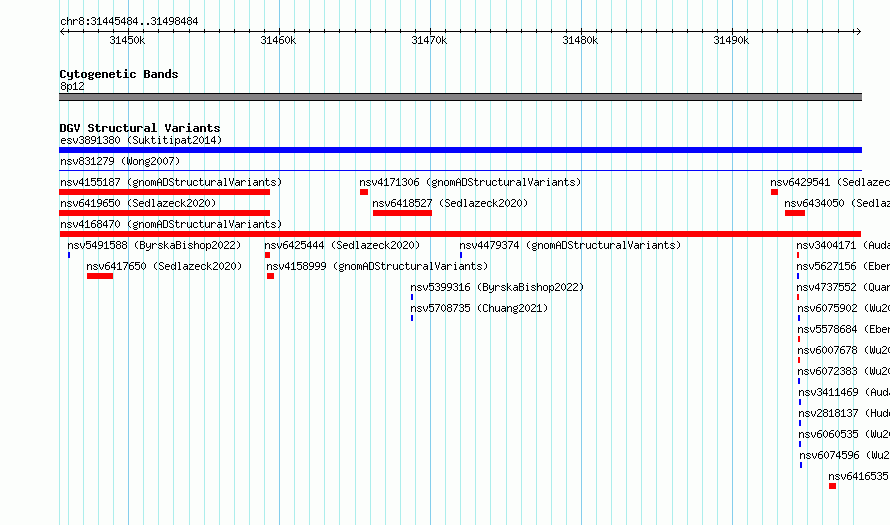
Task: Click the nsv4158999 small red marker
Action: click(x=271, y=276)
